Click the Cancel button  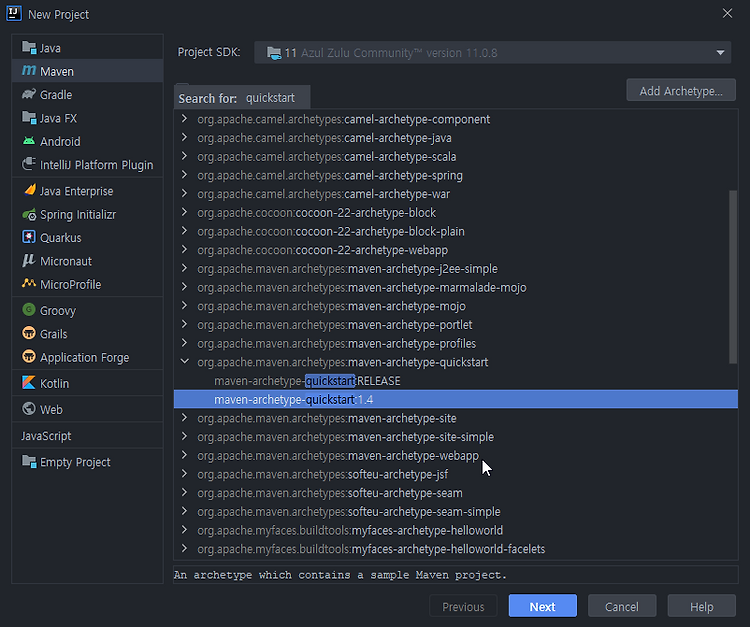[622, 606]
